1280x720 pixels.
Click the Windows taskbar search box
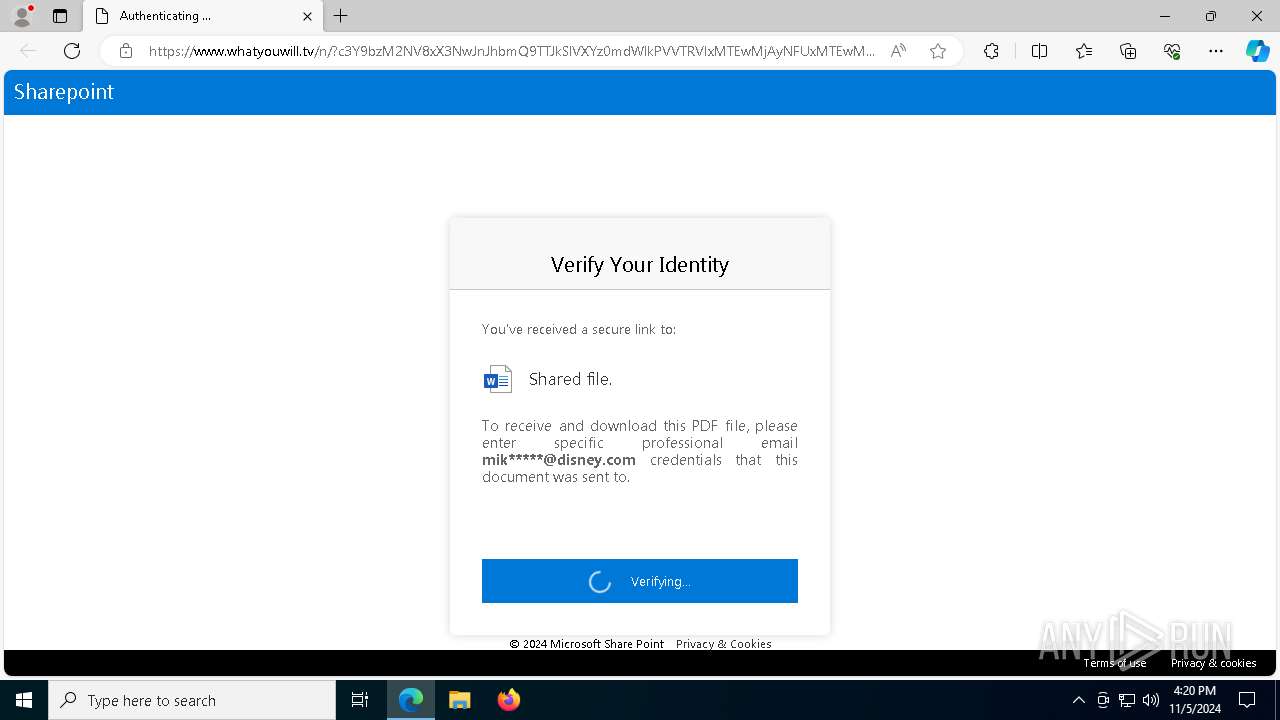(192, 700)
